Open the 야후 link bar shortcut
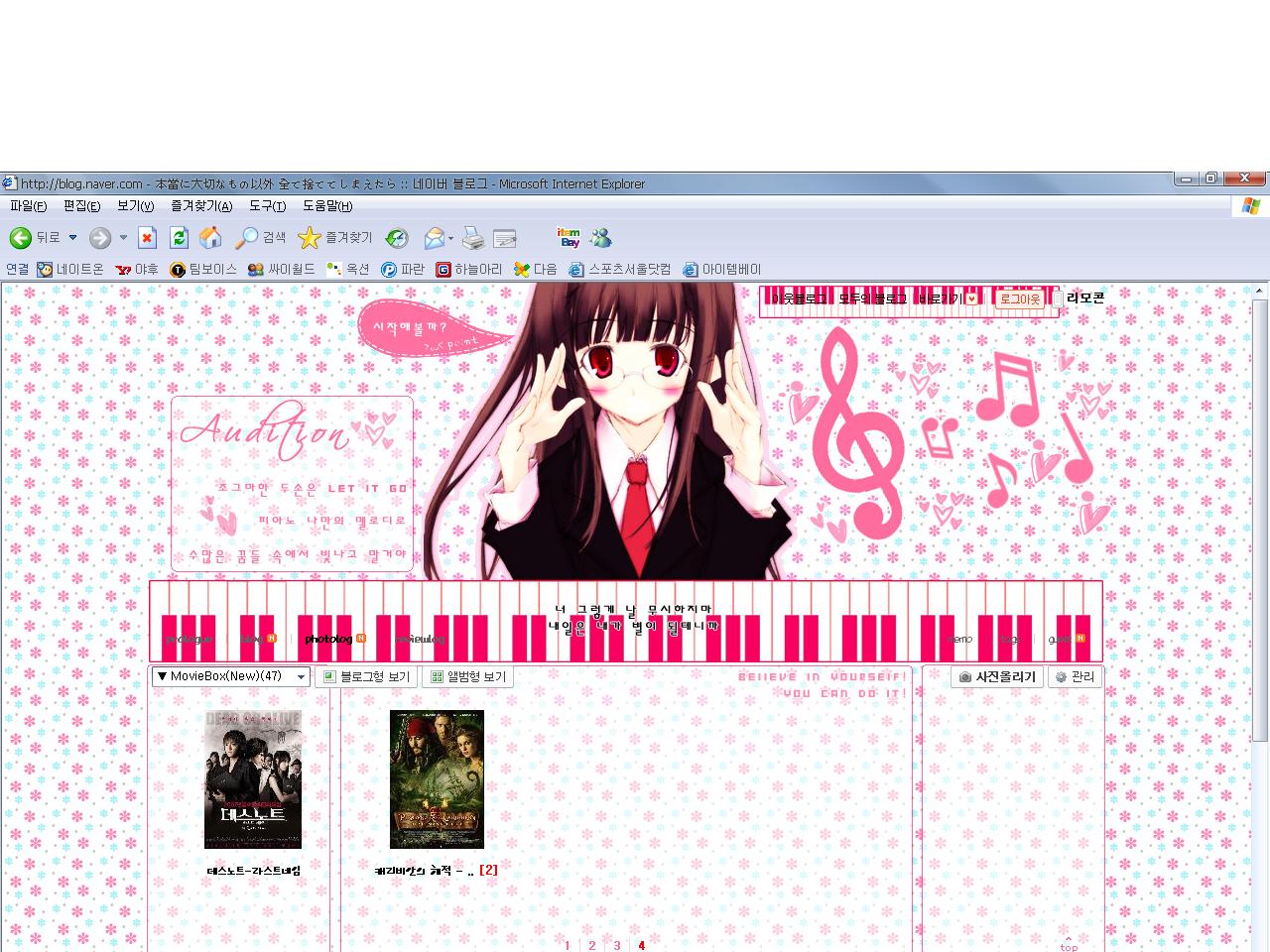This screenshot has width=1270, height=952. click(x=137, y=270)
